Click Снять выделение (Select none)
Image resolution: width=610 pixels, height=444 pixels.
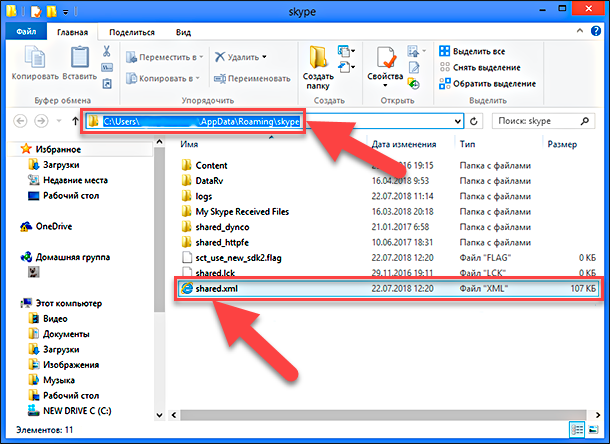480,67
